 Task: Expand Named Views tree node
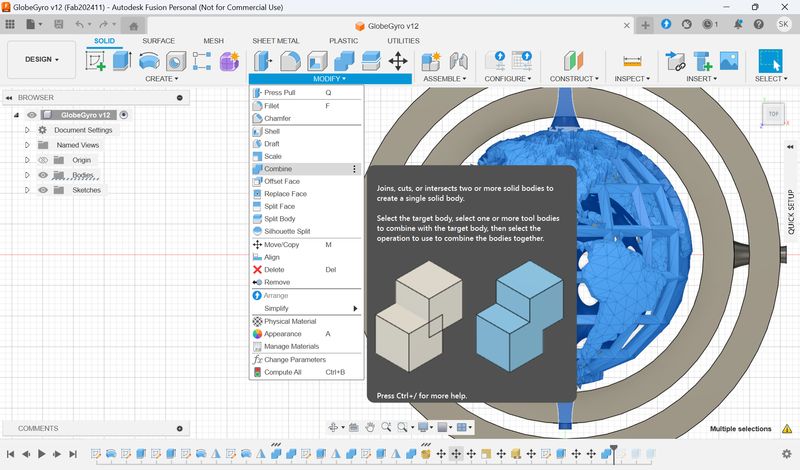[x=27, y=145]
